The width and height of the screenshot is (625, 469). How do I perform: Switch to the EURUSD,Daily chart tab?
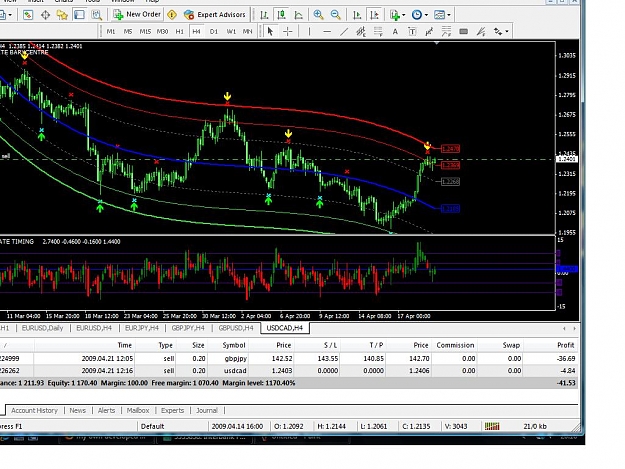click(43, 328)
